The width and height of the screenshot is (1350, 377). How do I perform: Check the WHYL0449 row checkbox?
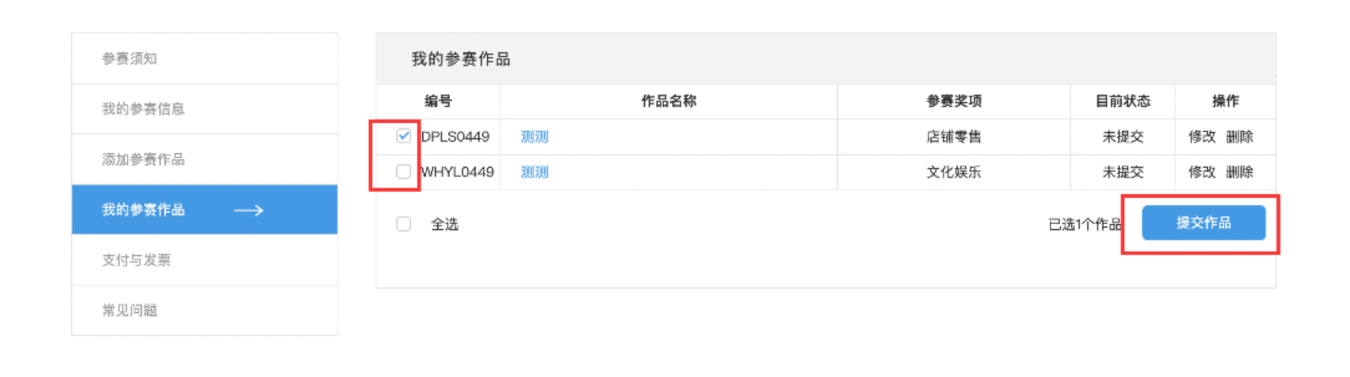(404, 172)
